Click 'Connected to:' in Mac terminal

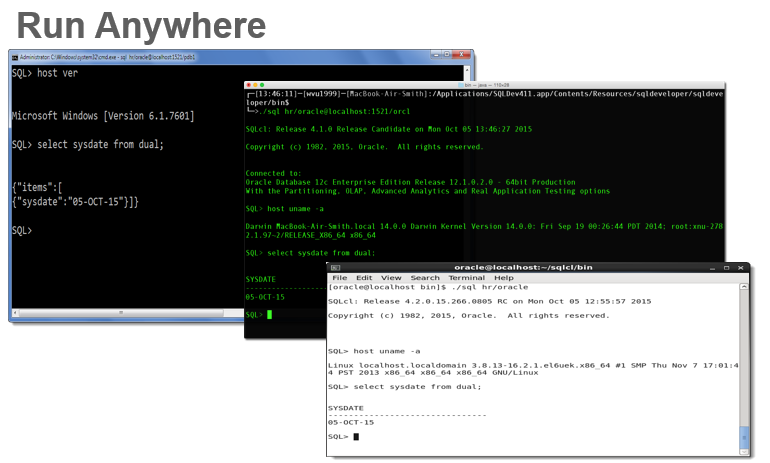click(x=273, y=173)
